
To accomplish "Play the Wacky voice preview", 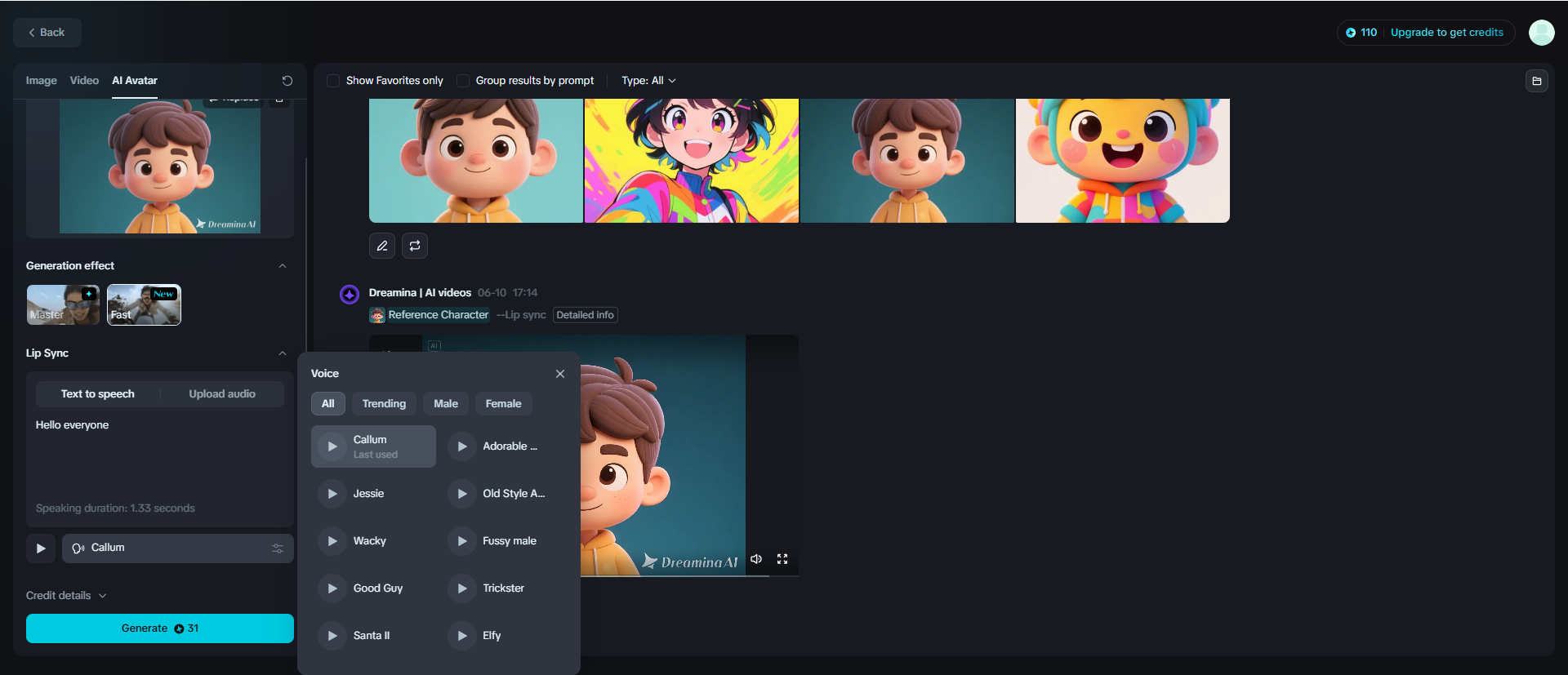I will pyautogui.click(x=332, y=541).
